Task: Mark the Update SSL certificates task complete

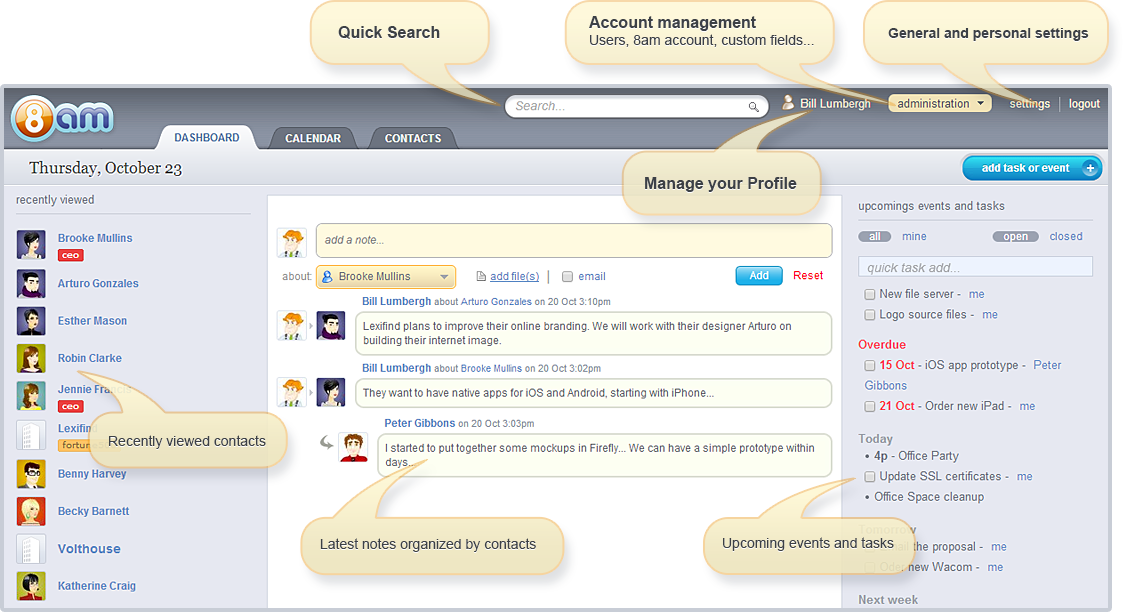Action: click(x=870, y=477)
